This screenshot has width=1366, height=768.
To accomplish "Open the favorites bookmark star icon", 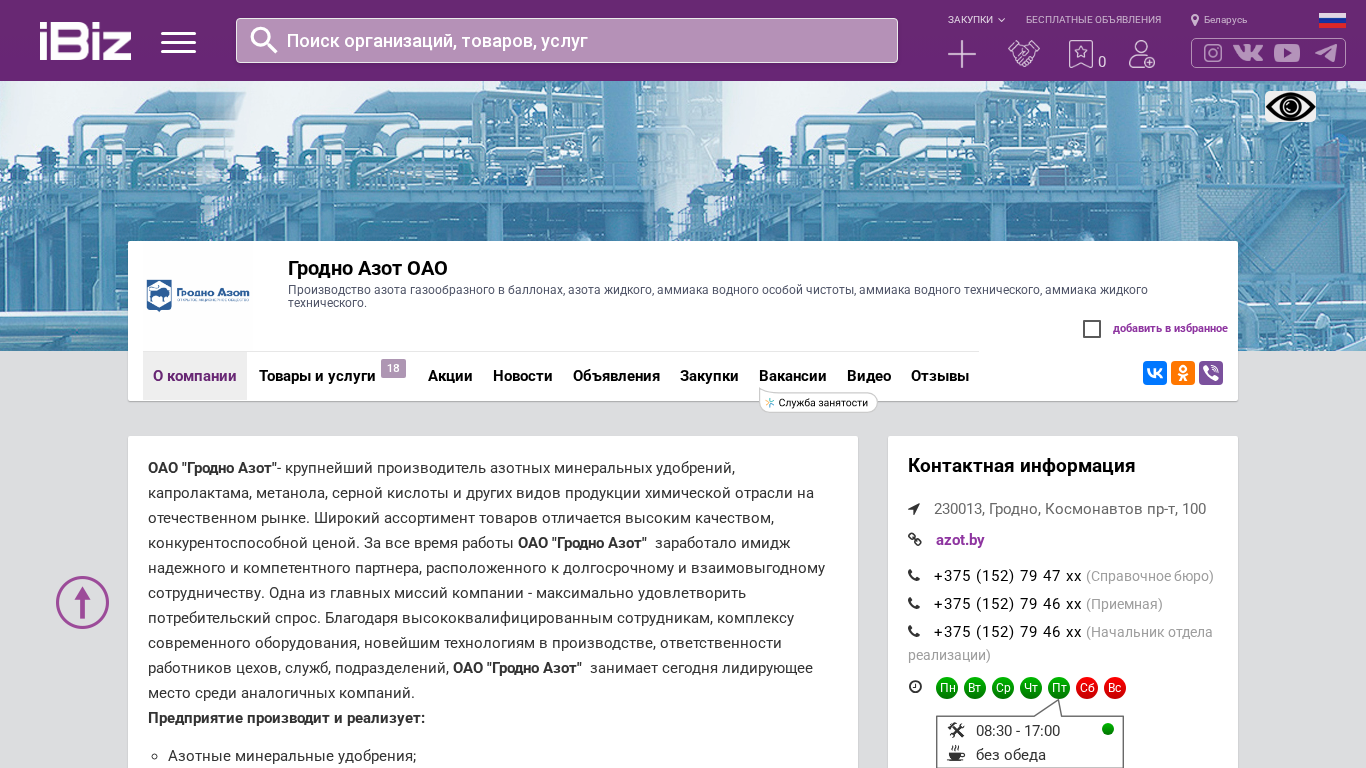I will pyautogui.click(x=1081, y=54).
